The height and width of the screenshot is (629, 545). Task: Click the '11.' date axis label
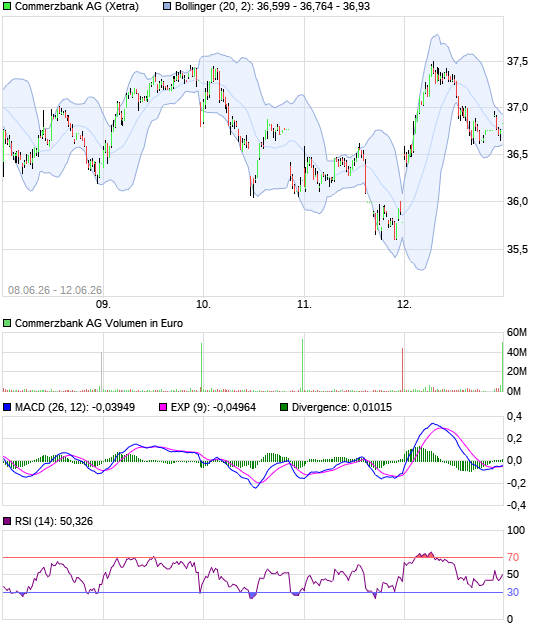pyautogui.click(x=304, y=304)
